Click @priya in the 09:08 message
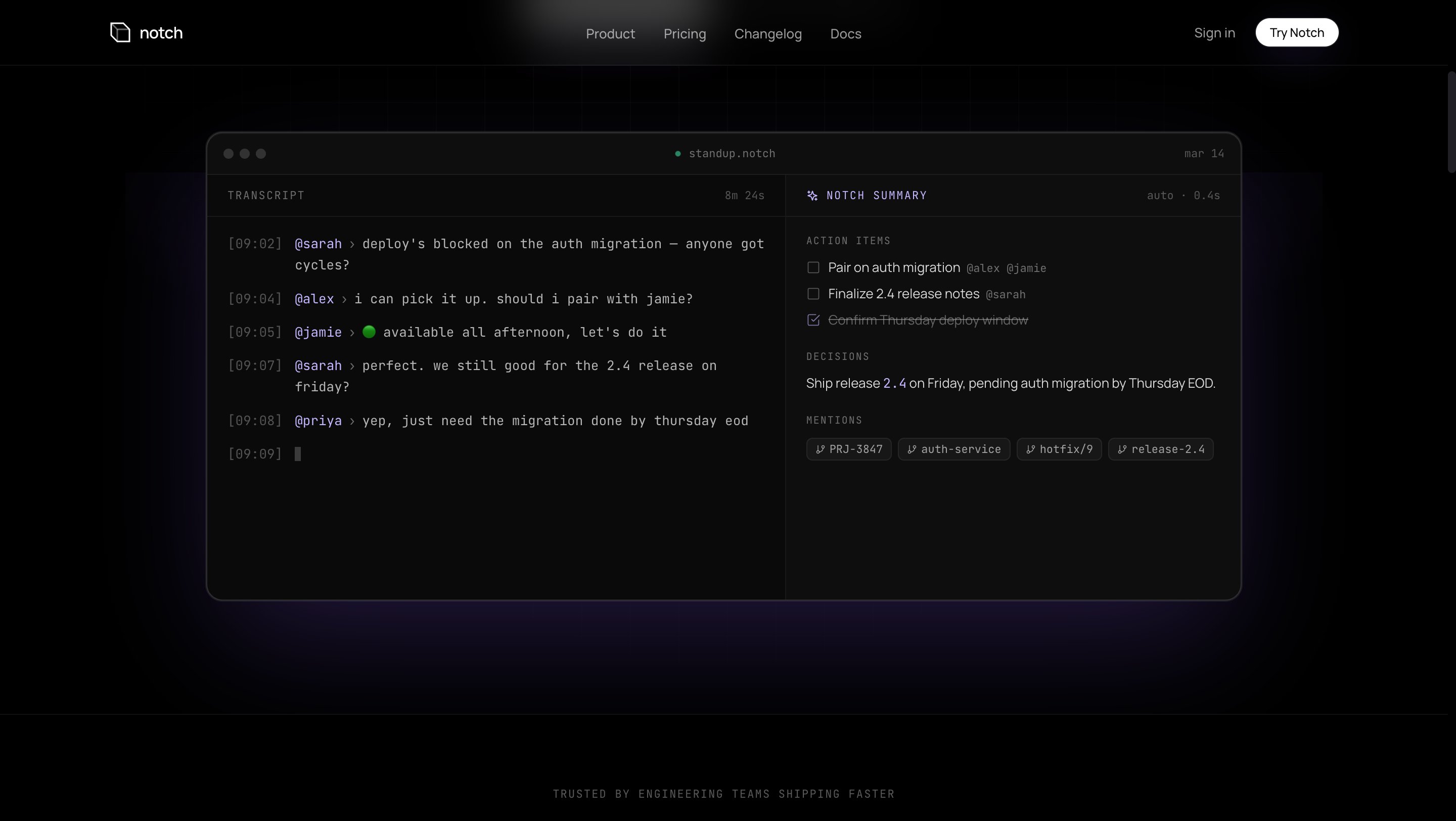 [x=318, y=421]
